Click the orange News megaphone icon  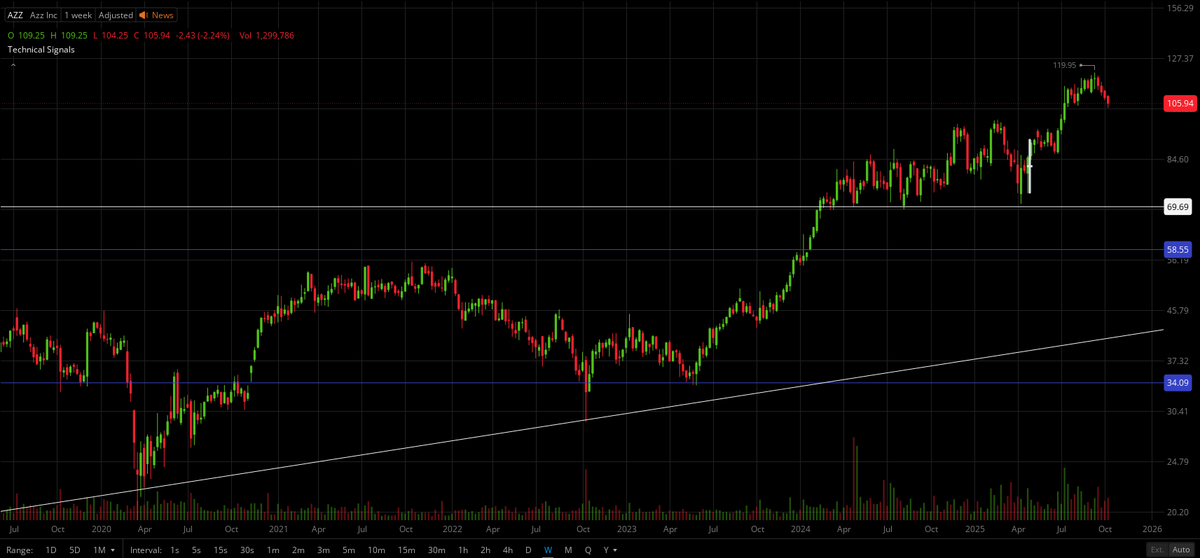[143, 15]
